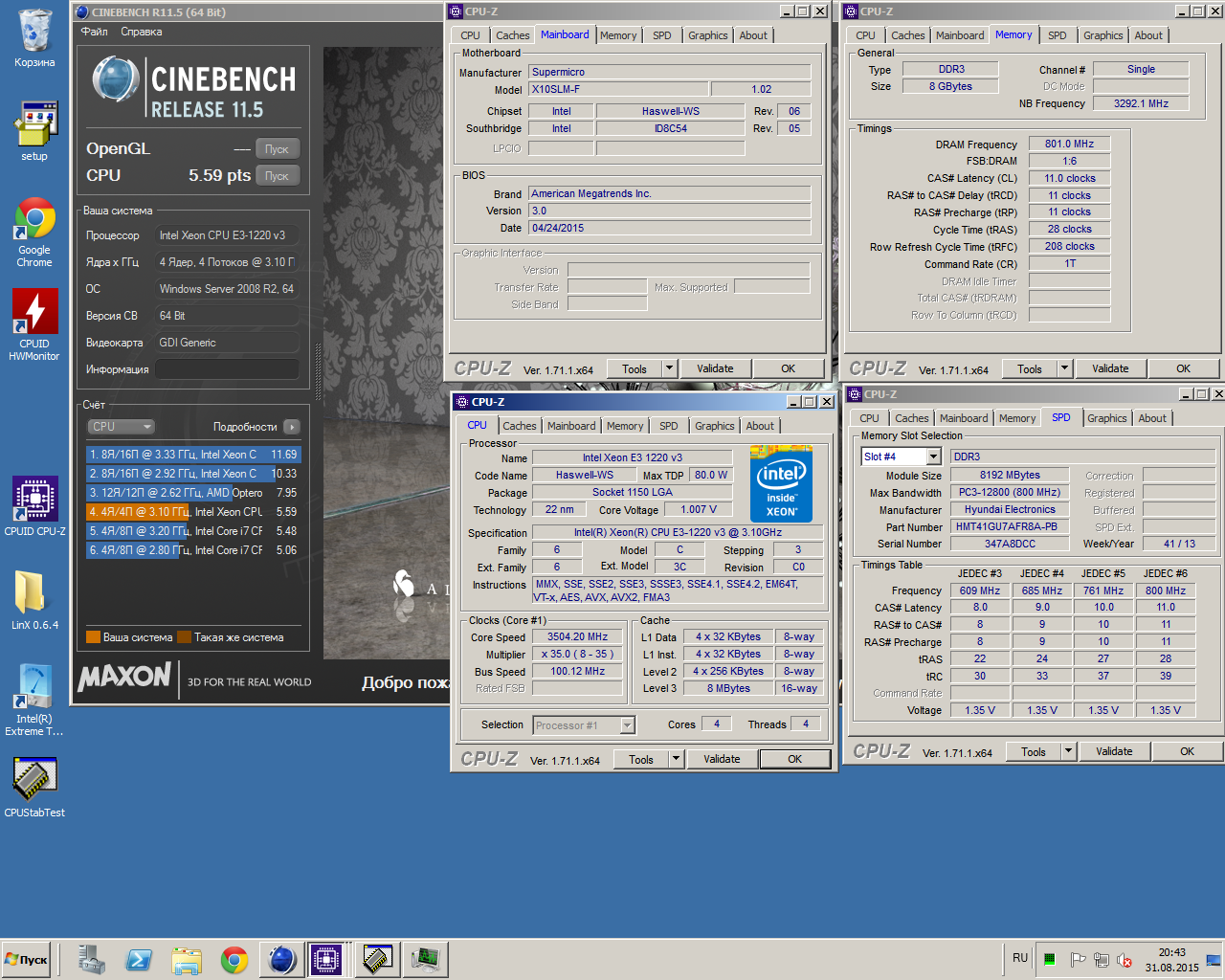Open the setup desktop icon
The height and width of the screenshot is (980, 1225).
(34, 131)
